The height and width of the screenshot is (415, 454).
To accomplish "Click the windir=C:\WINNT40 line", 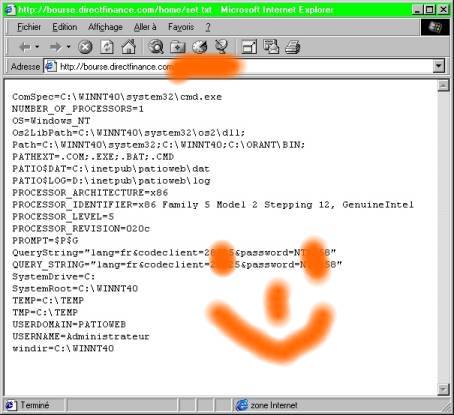I will coord(63,348).
